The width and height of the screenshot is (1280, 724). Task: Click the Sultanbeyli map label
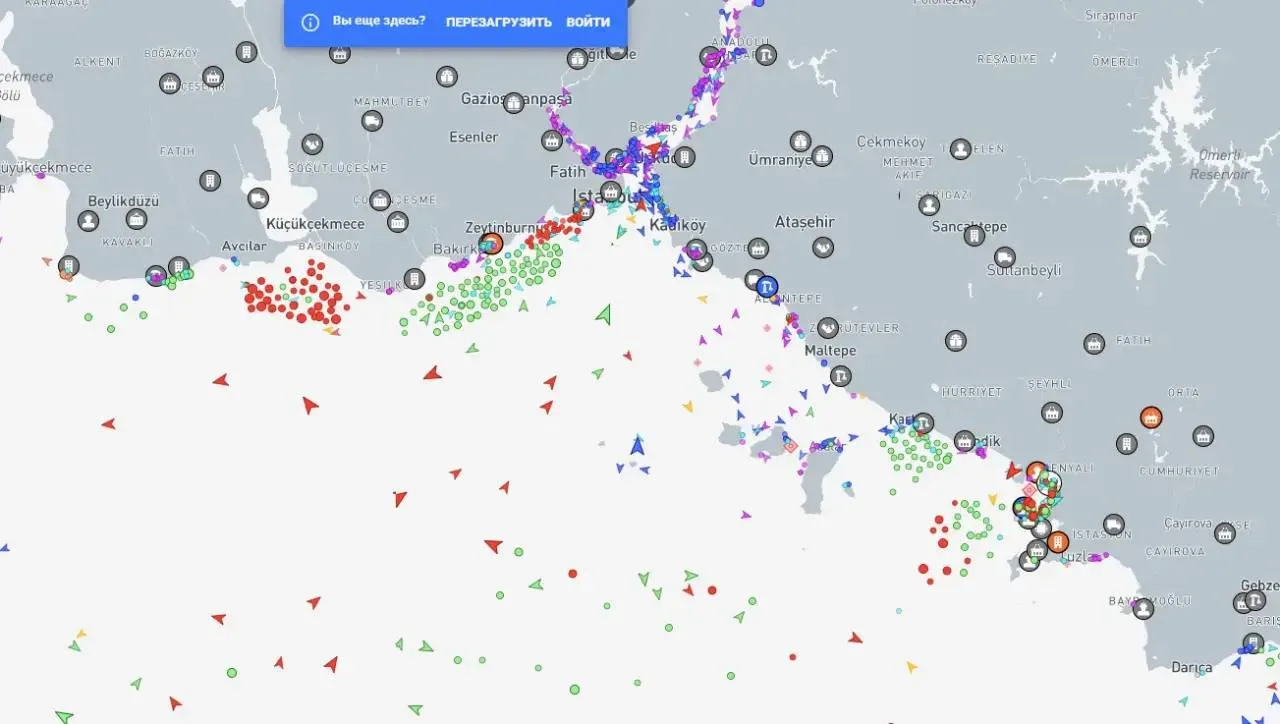point(1024,270)
